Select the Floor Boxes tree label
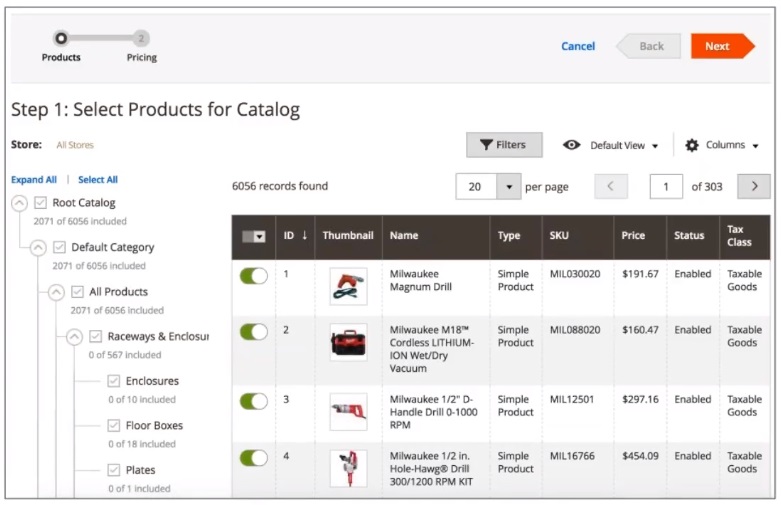This screenshot has height=505, width=781. point(154,425)
